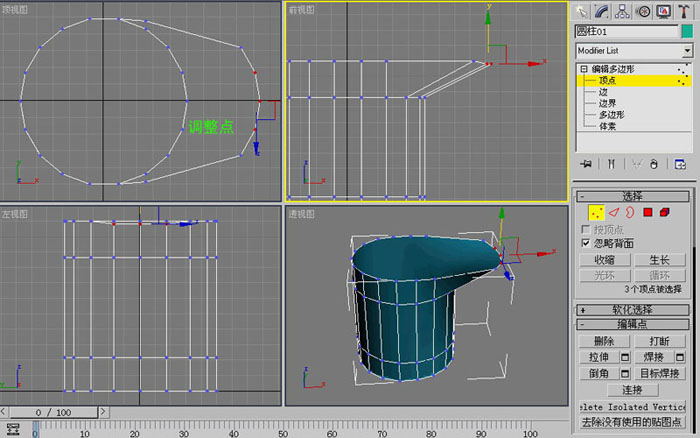Screen dimensions: 700x438
Task: Select 体素 sub-object in modifier stack
Action: coord(607,126)
